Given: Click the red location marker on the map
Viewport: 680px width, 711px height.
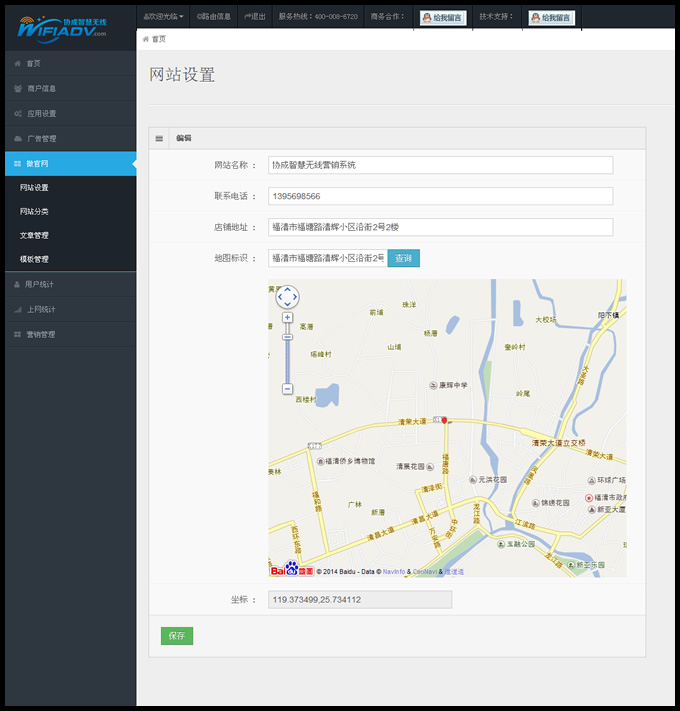Looking at the screenshot, I should tap(445, 421).
